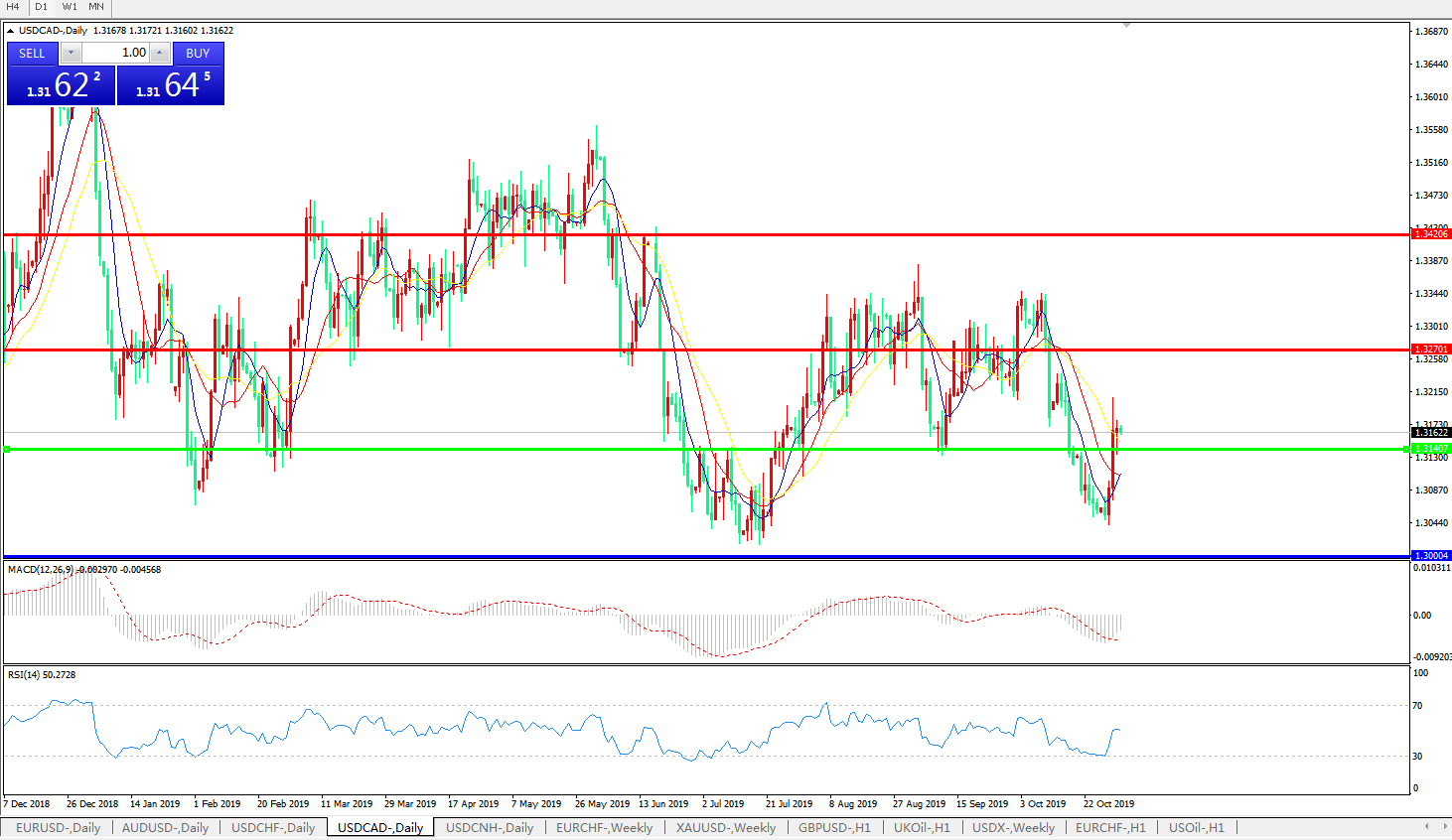1452x840 pixels.
Task: Click the 1.30004 blue line price label
Action: (x=1431, y=555)
